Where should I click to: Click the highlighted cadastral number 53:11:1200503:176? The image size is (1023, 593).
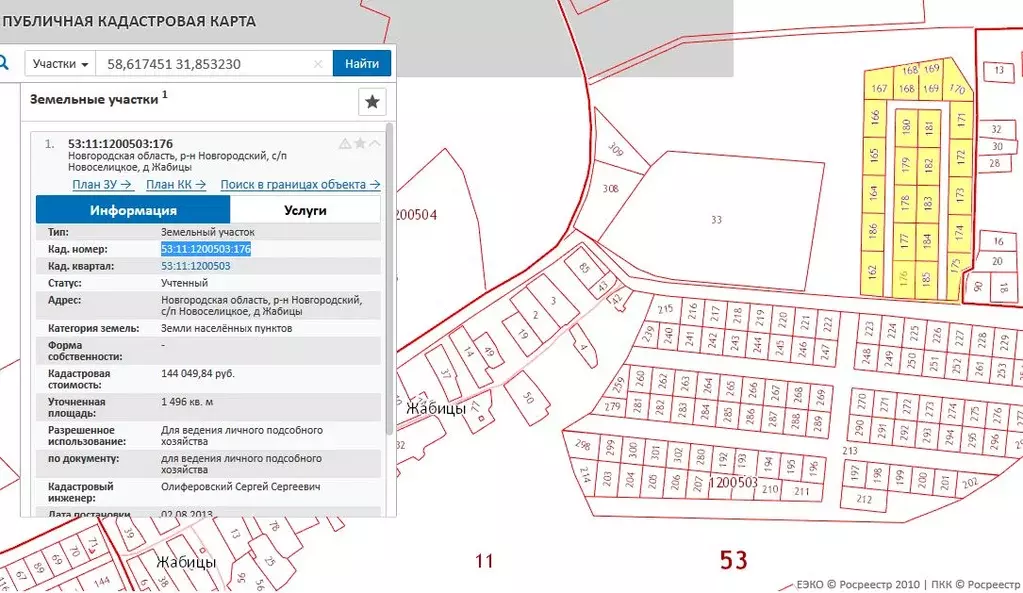205,249
